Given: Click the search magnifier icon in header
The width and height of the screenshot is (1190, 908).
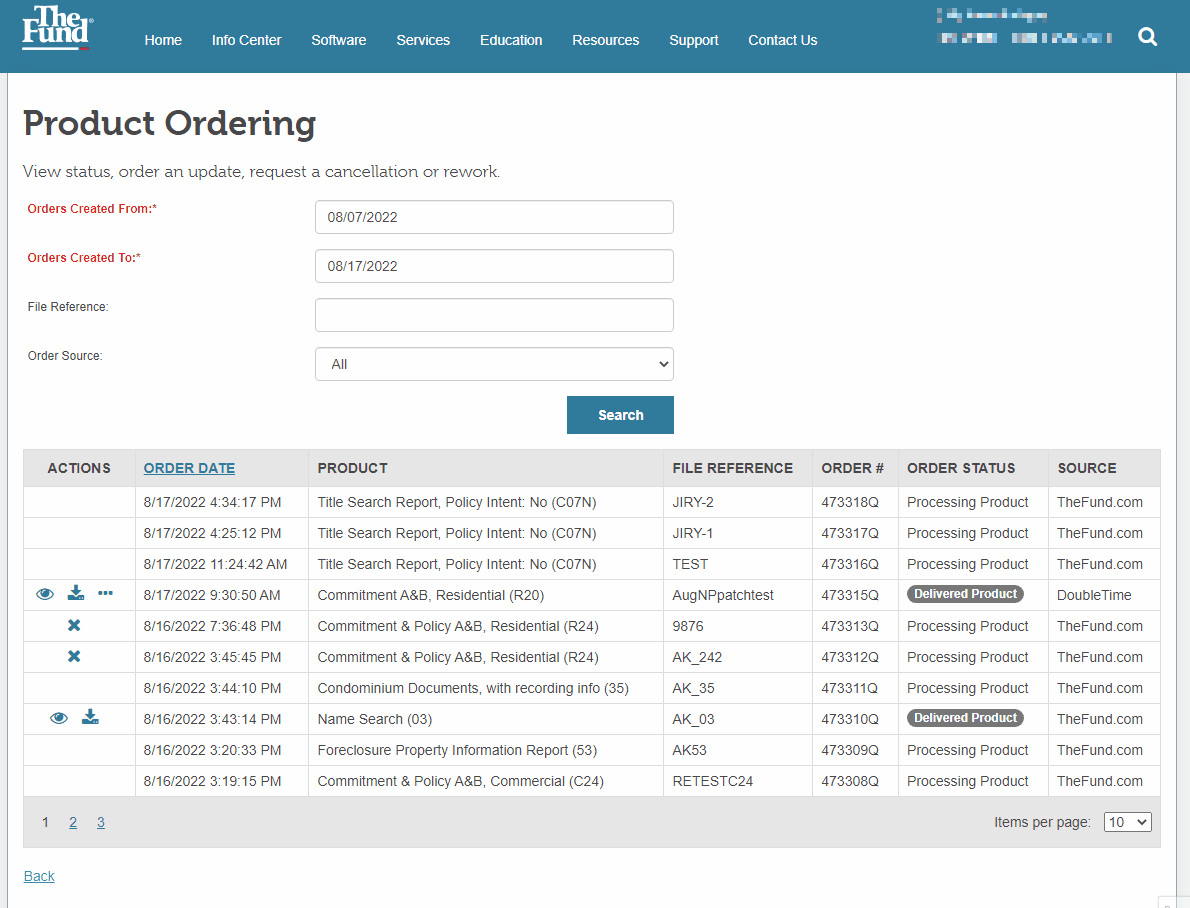Looking at the screenshot, I should (x=1148, y=37).
